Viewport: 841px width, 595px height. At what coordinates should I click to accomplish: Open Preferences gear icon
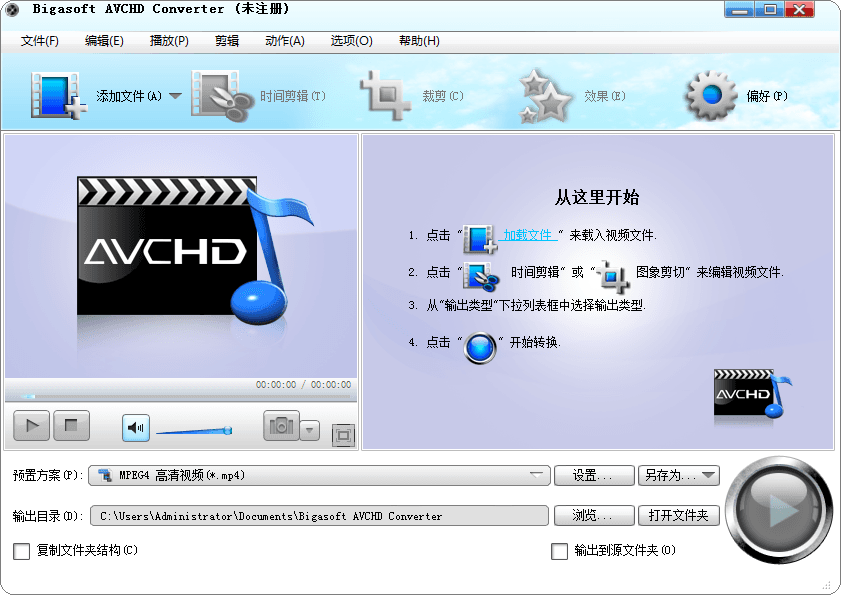click(711, 97)
